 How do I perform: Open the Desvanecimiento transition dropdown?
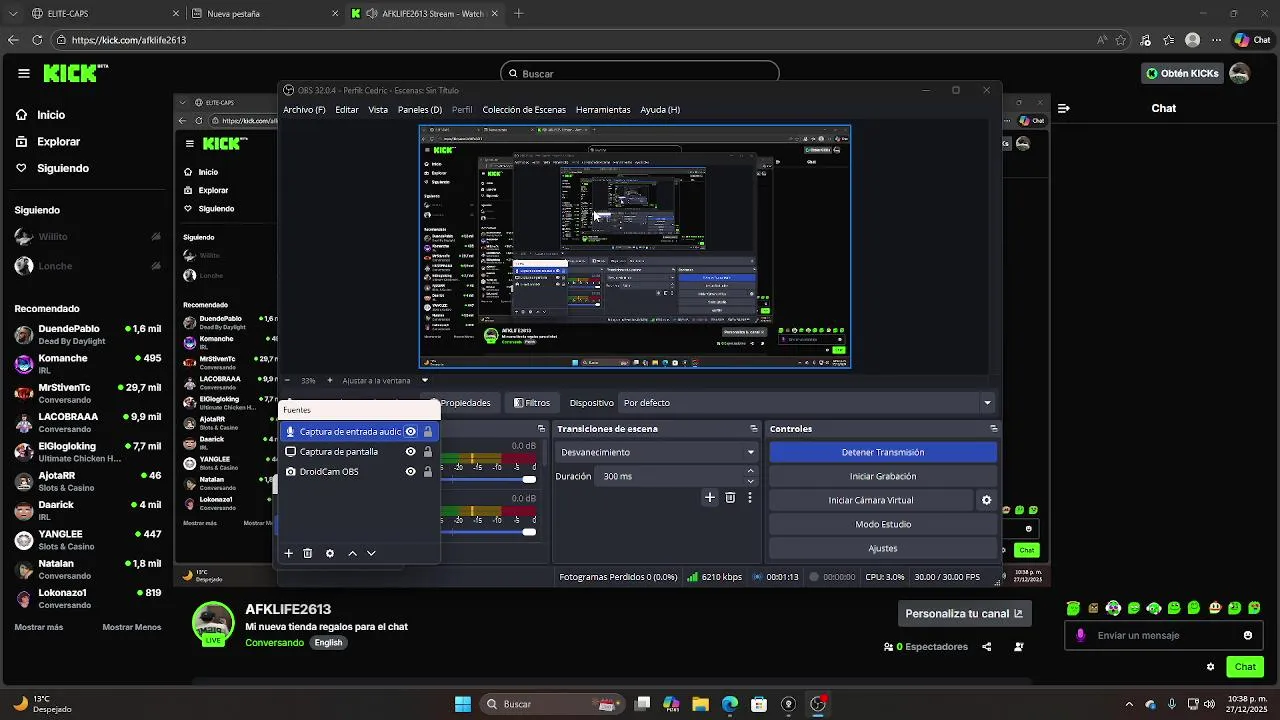pos(657,452)
